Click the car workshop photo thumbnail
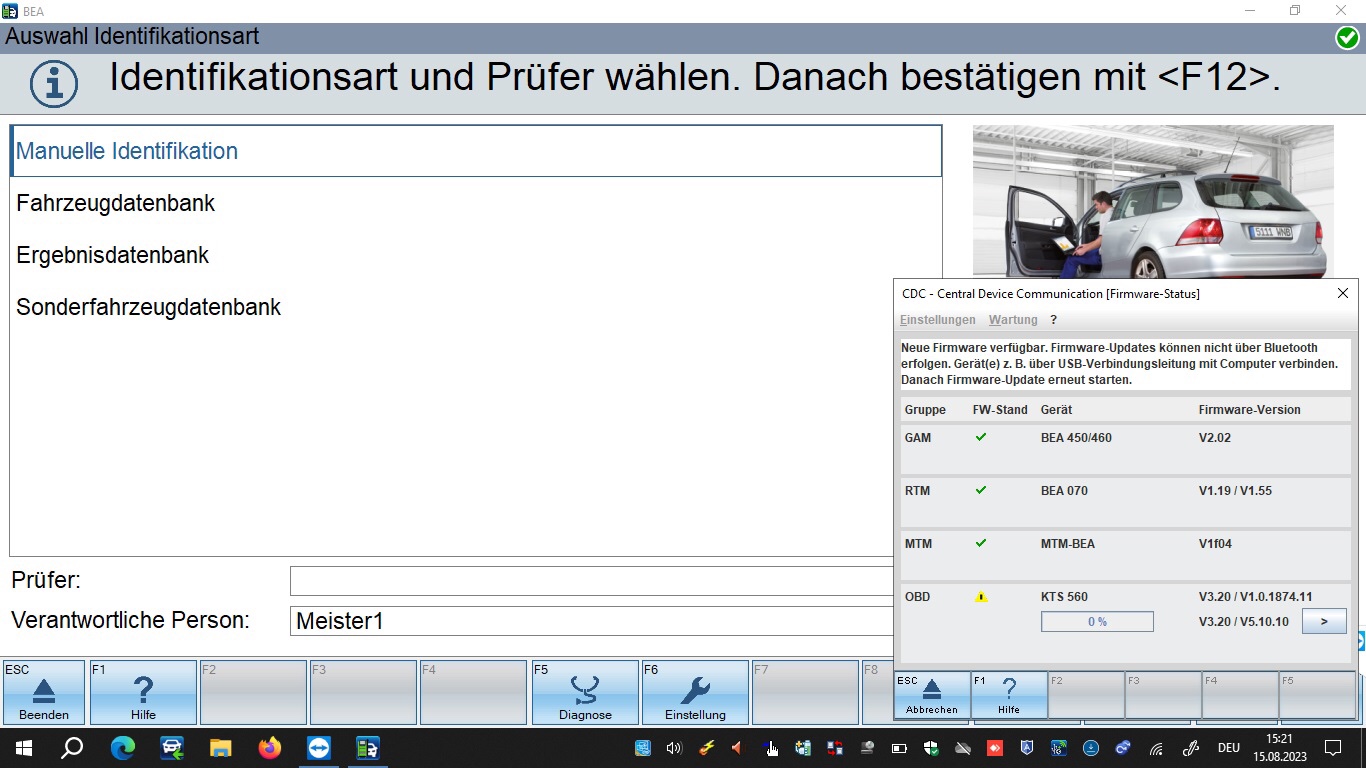Screen dimensions: 1366x768 coord(1153,201)
